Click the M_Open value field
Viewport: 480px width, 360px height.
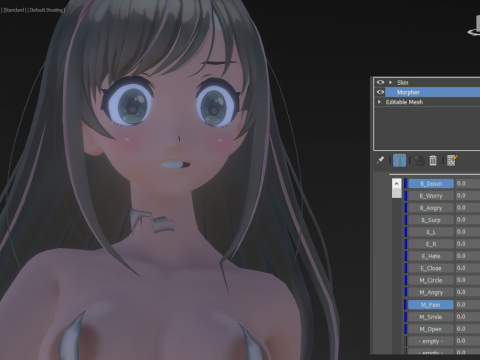468,329
